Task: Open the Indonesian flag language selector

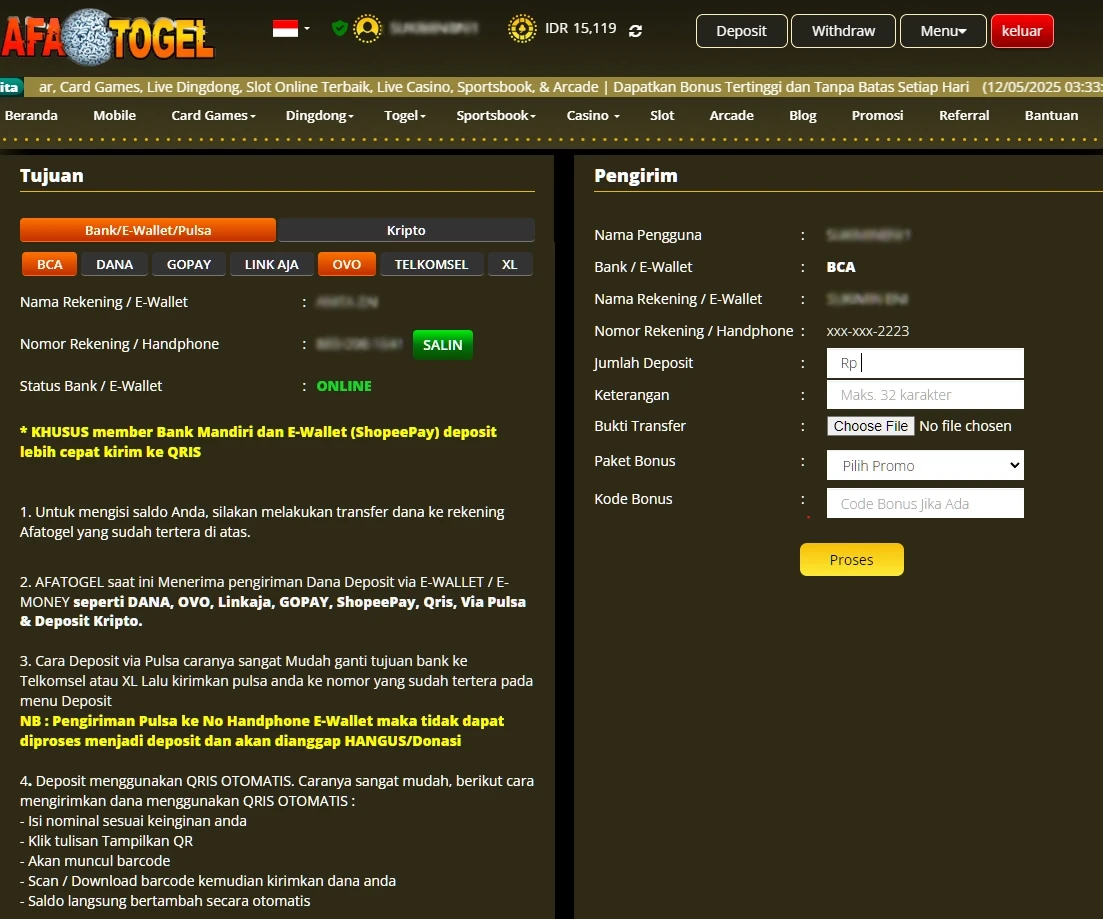Action: pyautogui.click(x=291, y=29)
